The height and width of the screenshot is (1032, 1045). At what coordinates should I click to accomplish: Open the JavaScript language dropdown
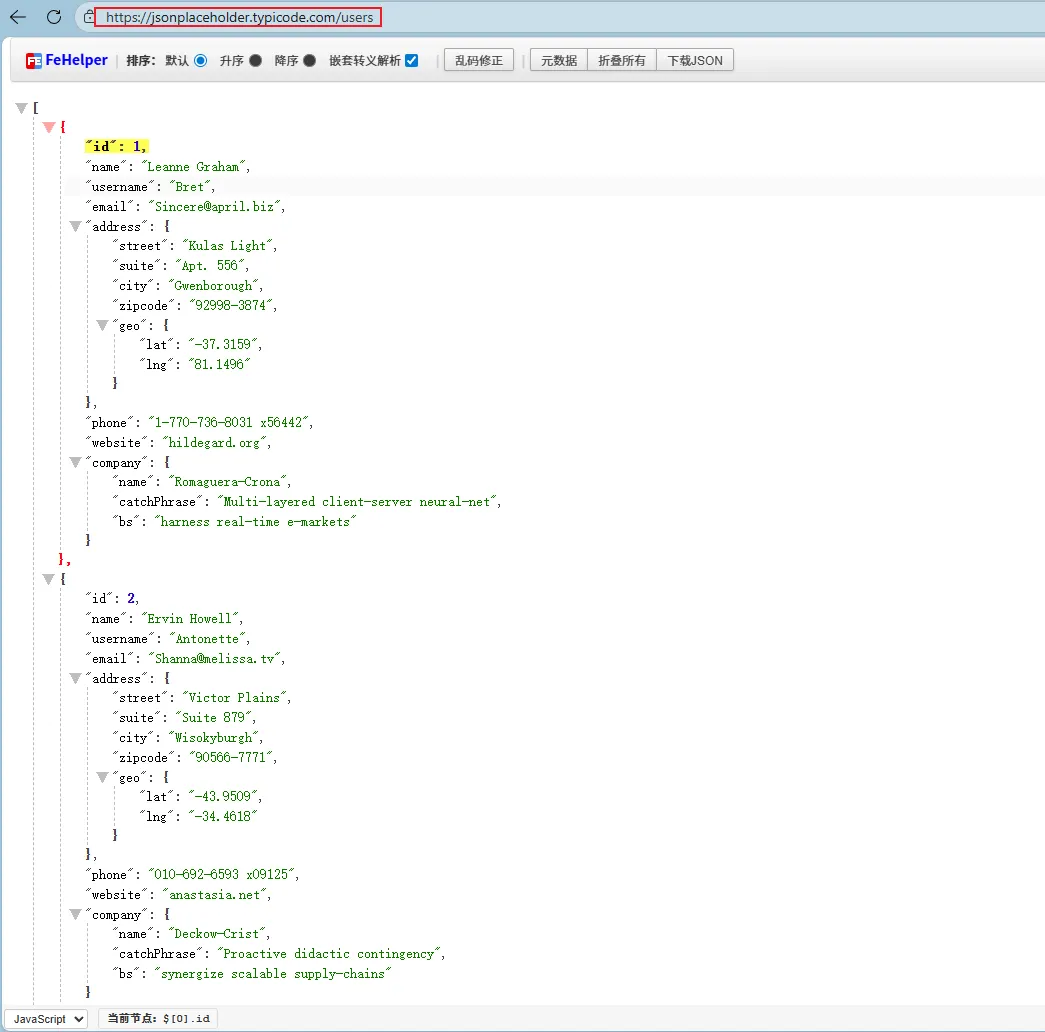[x=47, y=1018]
